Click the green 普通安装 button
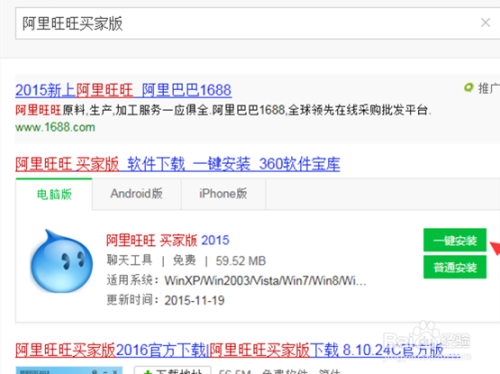Viewport: 500px width, 374px height. [455, 267]
